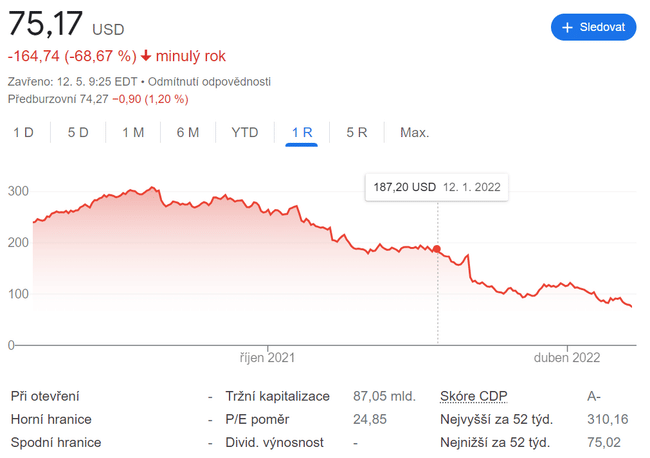Select the 1 D time range tab

pyautogui.click(x=24, y=132)
